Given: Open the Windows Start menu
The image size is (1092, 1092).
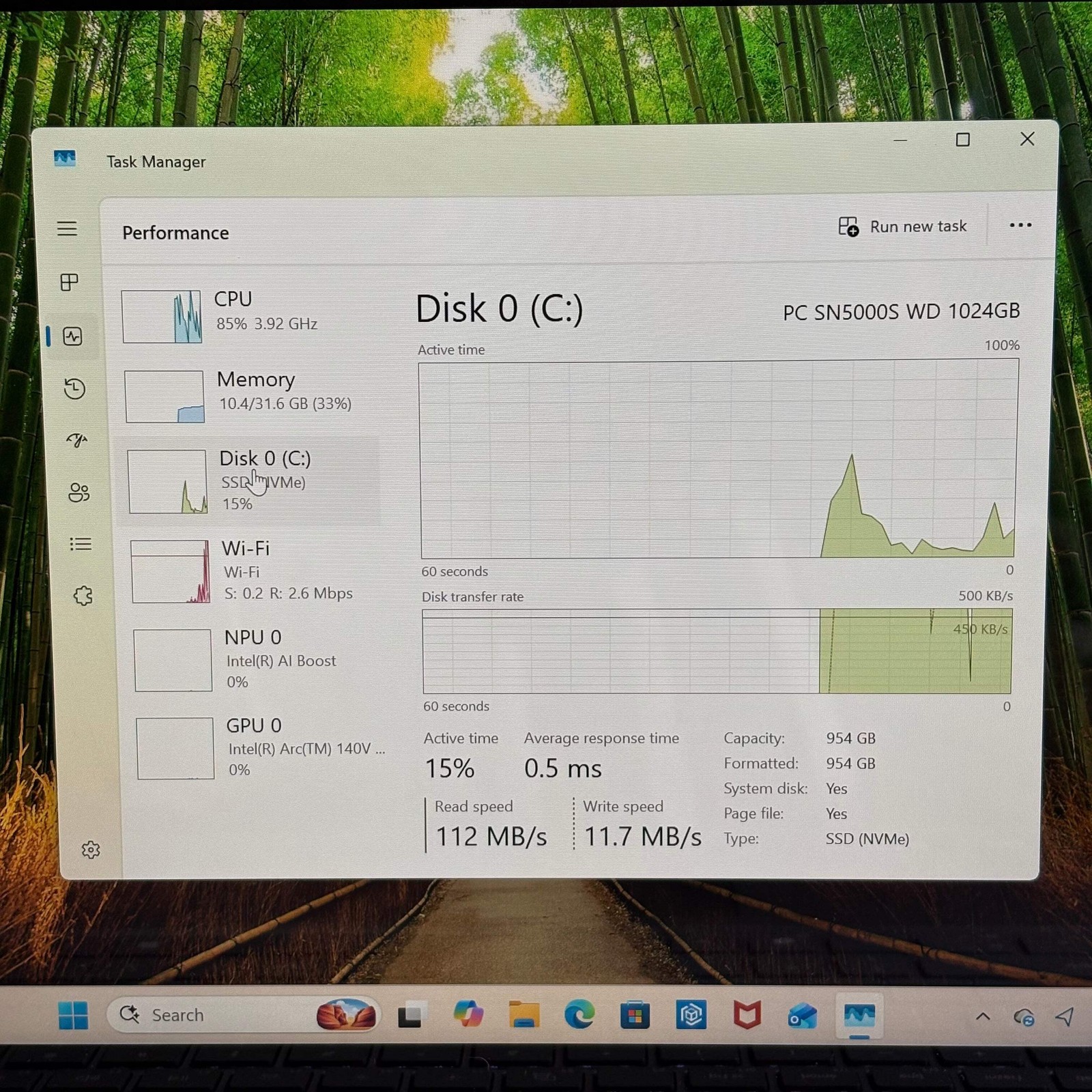Looking at the screenshot, I should click(73, 1016).
